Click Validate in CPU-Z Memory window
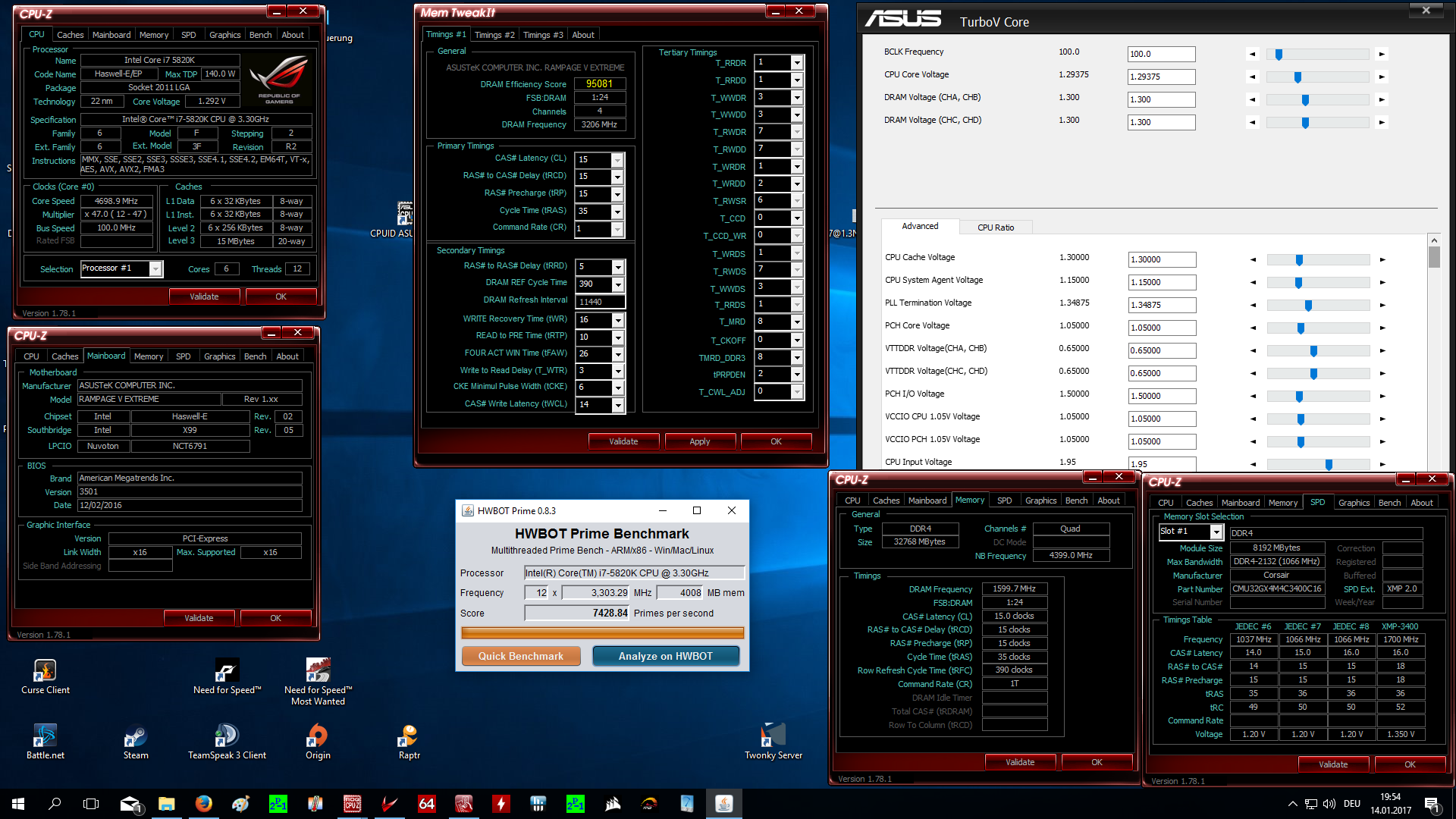Viewport: 1456px width, 819px height. 1019,762
